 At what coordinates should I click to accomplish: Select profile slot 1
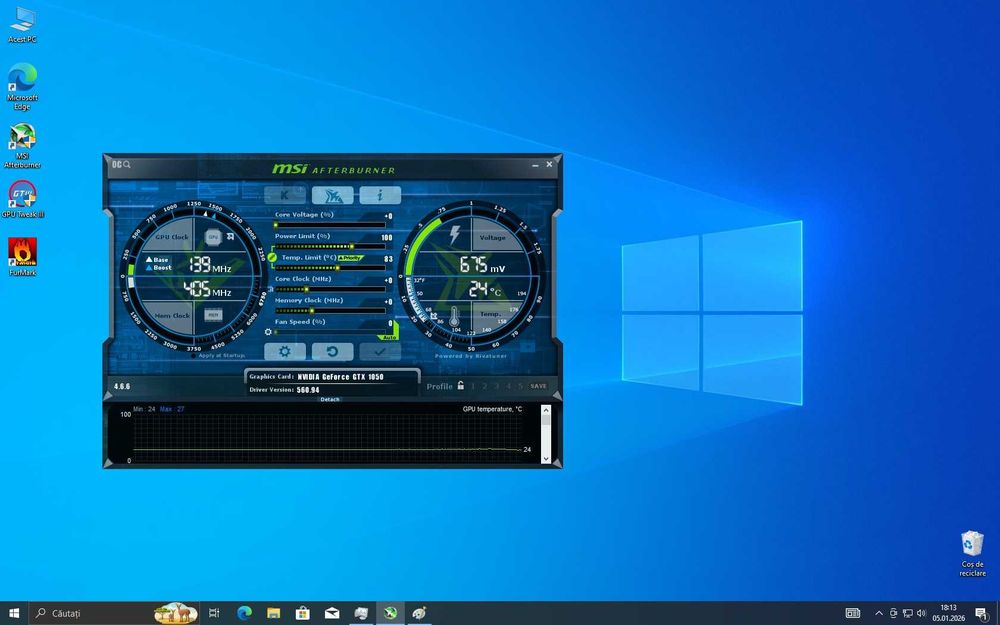coord(473,386)
